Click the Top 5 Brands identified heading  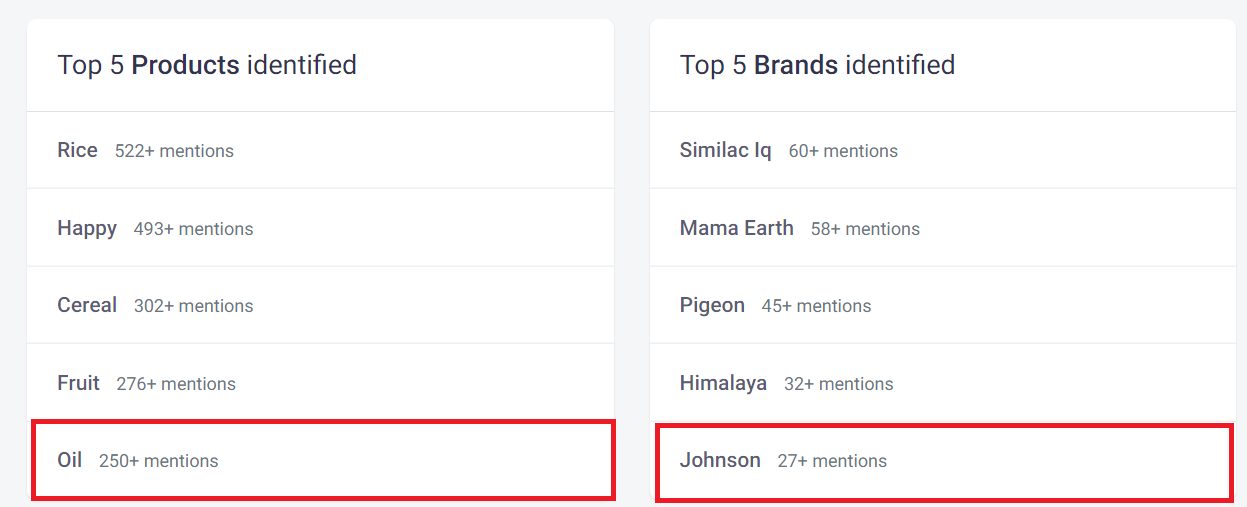(x=817, y=65)
